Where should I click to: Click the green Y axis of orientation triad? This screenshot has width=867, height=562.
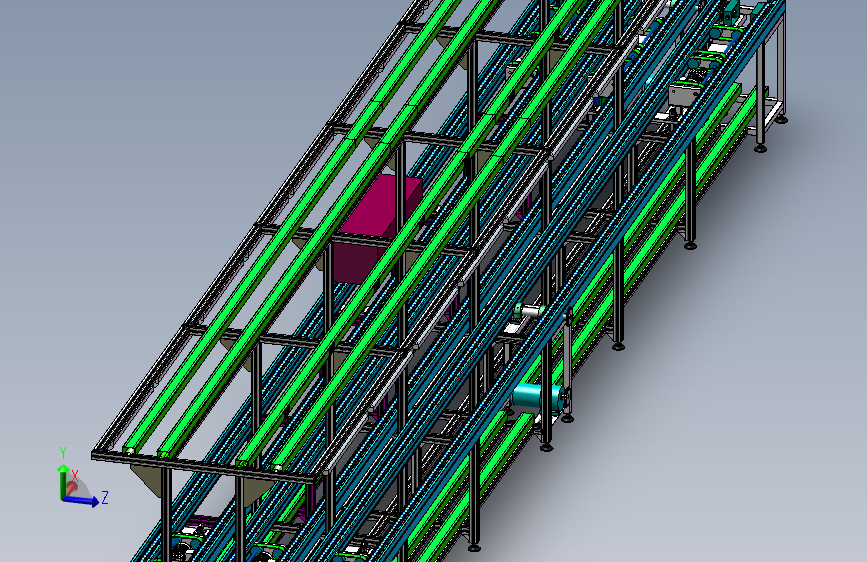coord(63,480)
